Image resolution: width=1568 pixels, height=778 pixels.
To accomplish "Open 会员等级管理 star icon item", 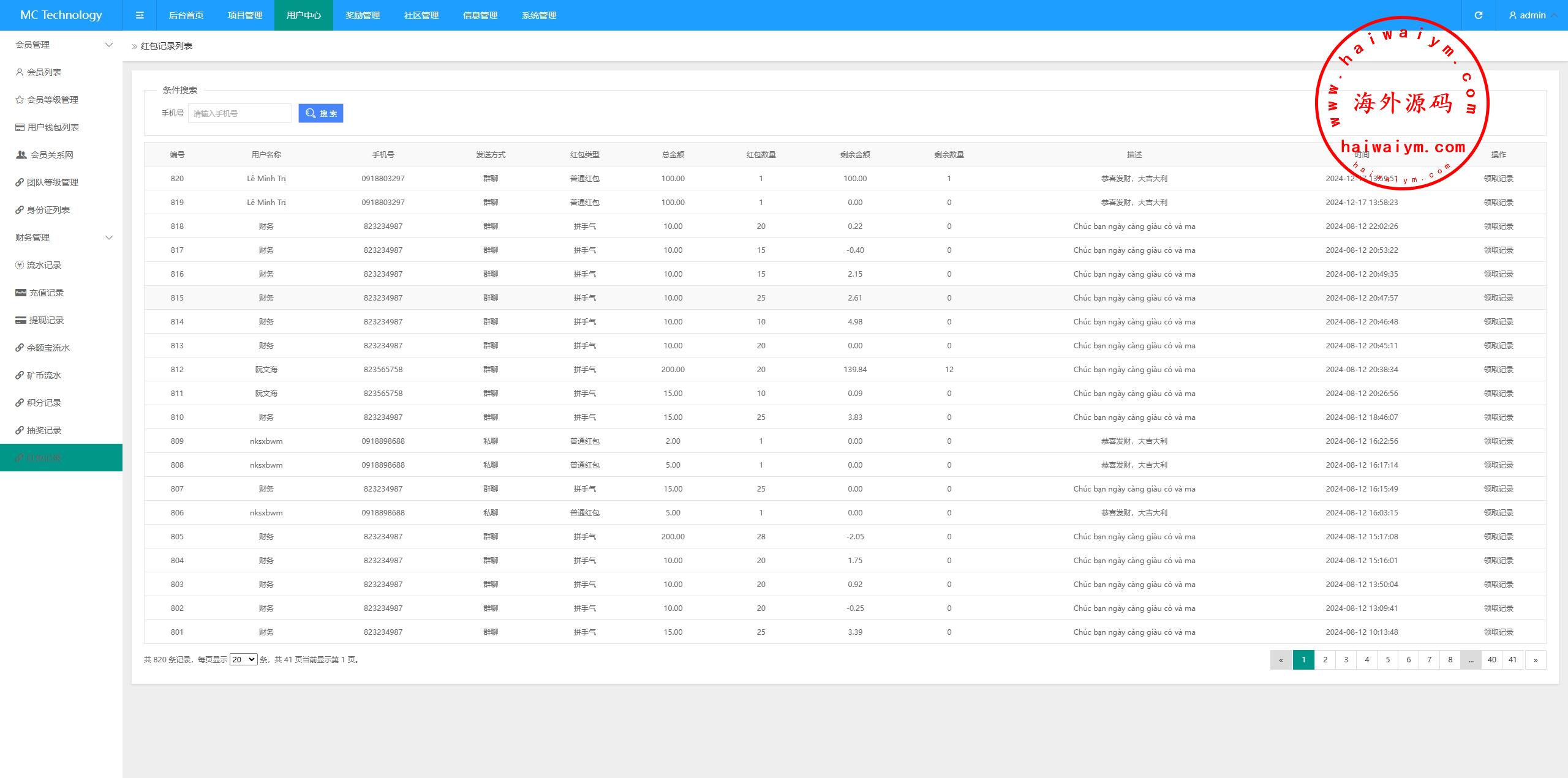I will coord(52,100).
